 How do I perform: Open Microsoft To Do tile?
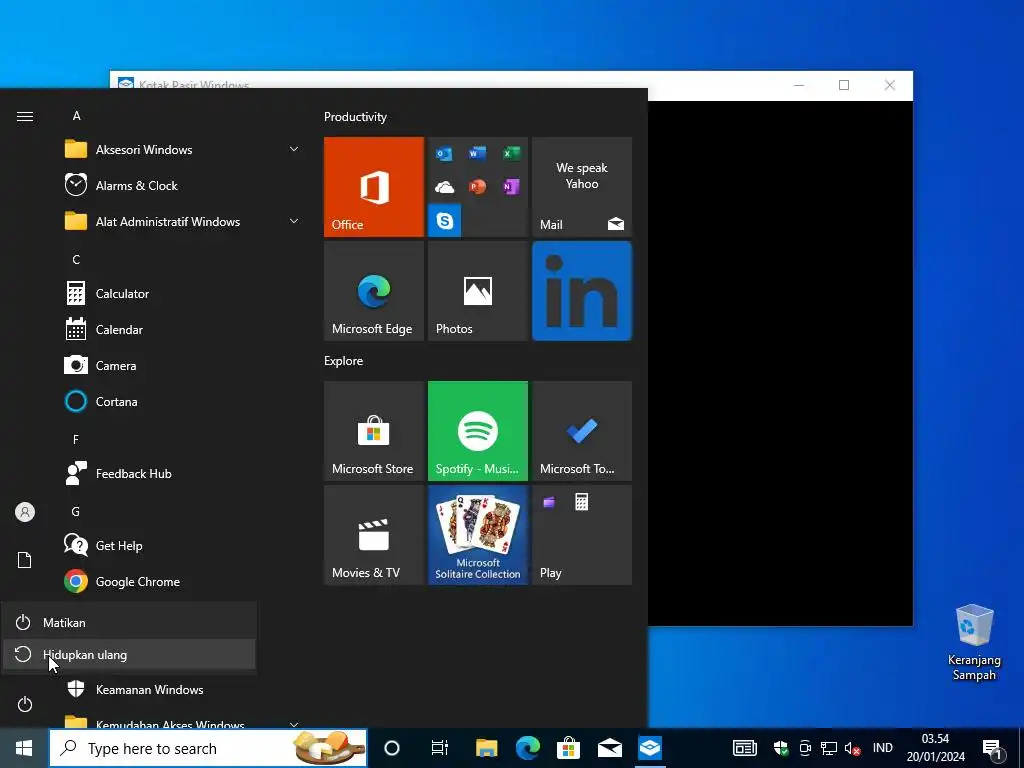582,431
